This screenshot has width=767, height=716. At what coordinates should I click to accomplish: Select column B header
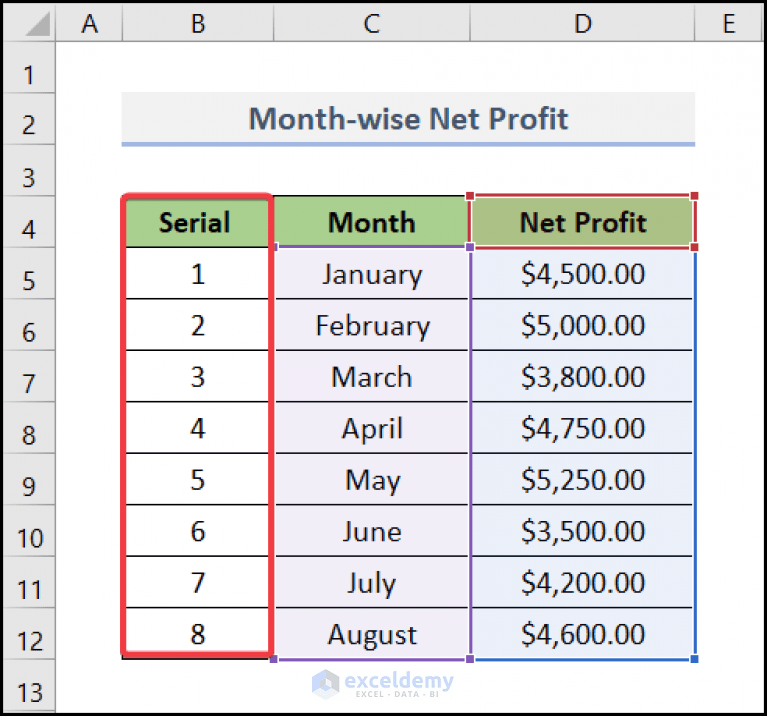point(197,24)
